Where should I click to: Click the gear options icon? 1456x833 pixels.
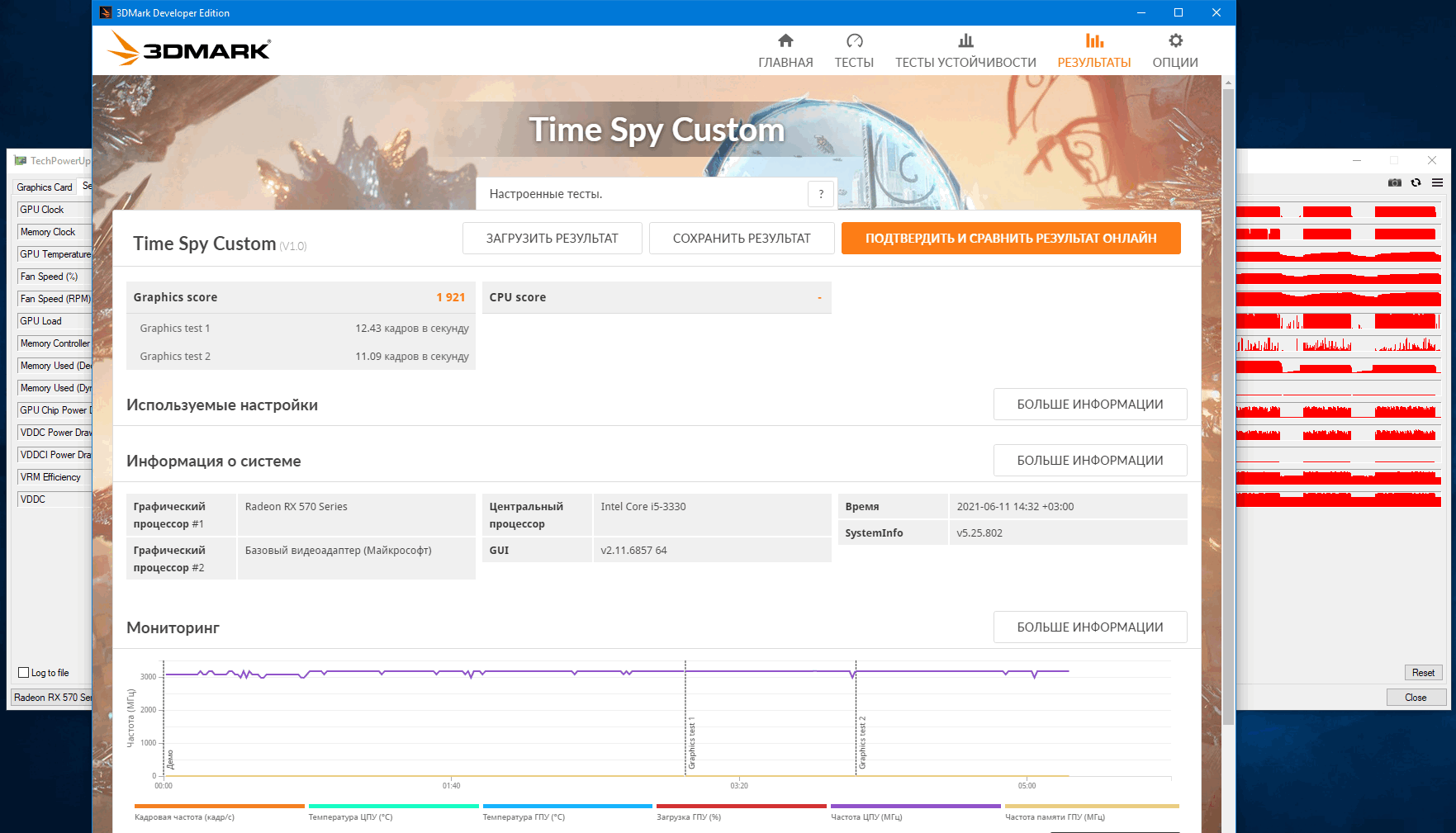pyautogui.click(x=1175, y=40)
